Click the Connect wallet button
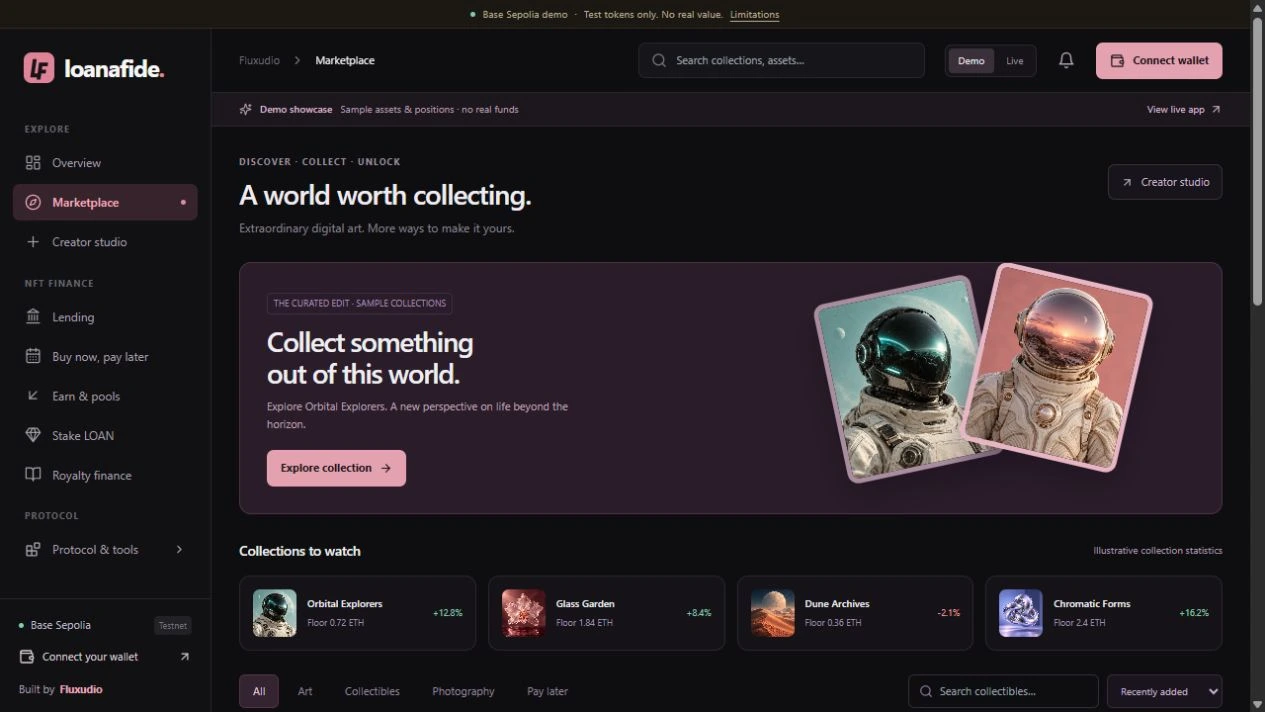Image resolution: width=1265 pixels, height=712 pixels. coord(1159,61)
